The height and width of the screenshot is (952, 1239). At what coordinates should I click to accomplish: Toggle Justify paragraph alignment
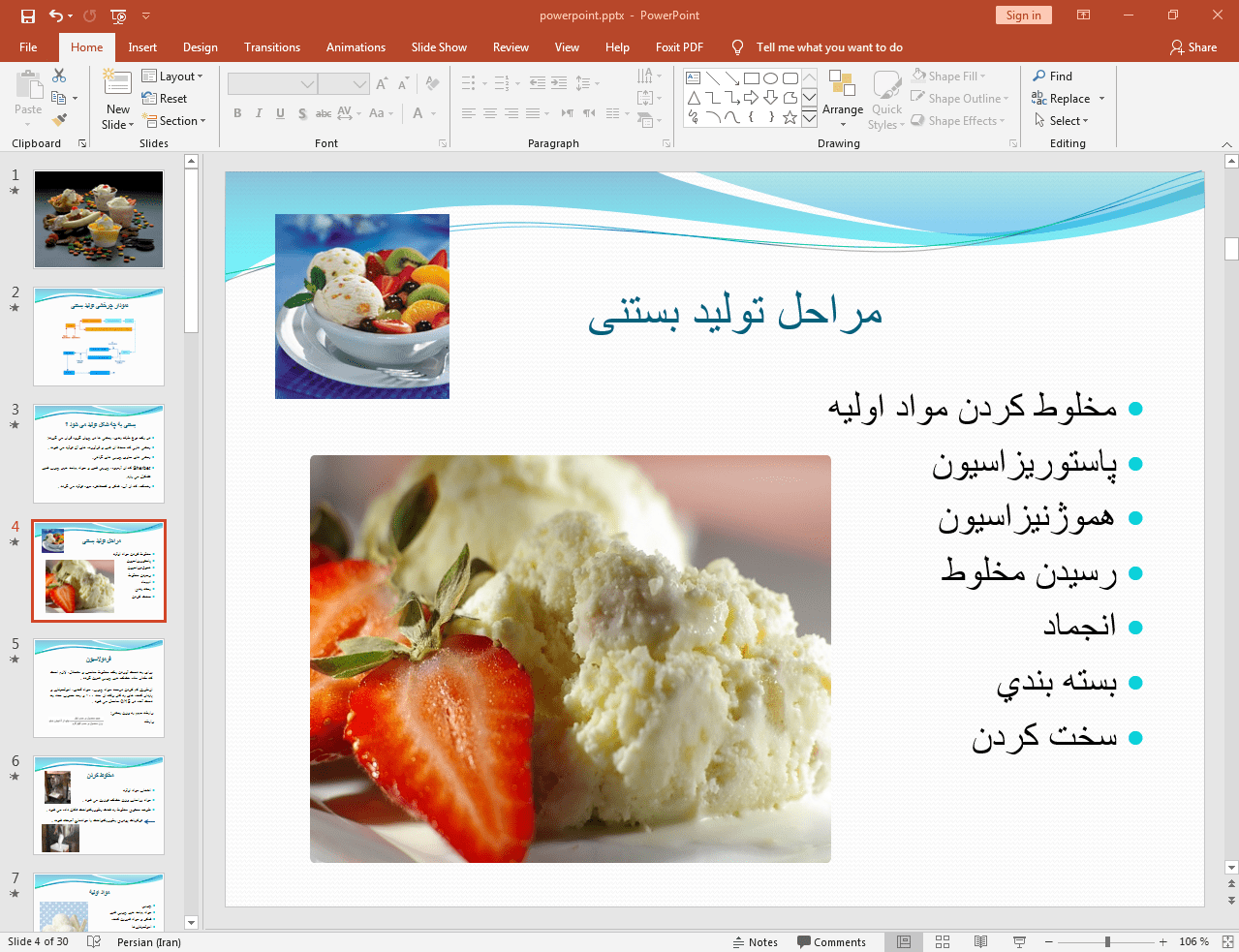pos(533,113)
